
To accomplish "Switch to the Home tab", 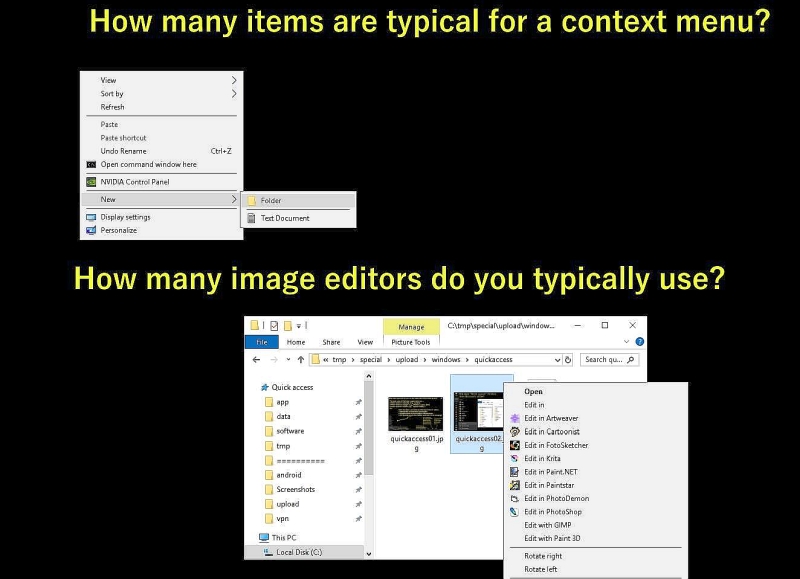I will point(296,342).
